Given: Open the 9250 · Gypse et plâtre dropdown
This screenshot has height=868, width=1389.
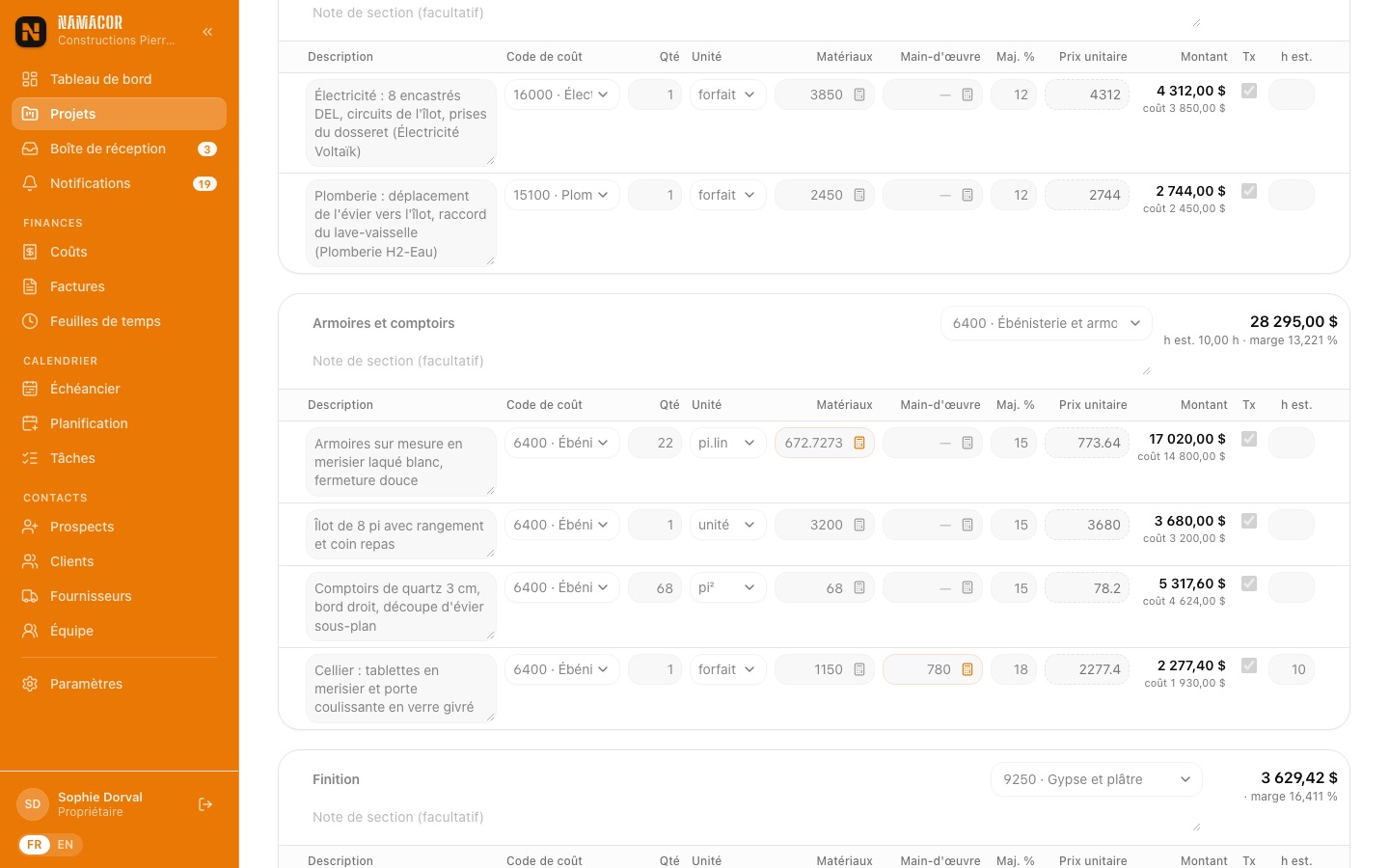Looking at the screenshot, I should [1097, 779].
